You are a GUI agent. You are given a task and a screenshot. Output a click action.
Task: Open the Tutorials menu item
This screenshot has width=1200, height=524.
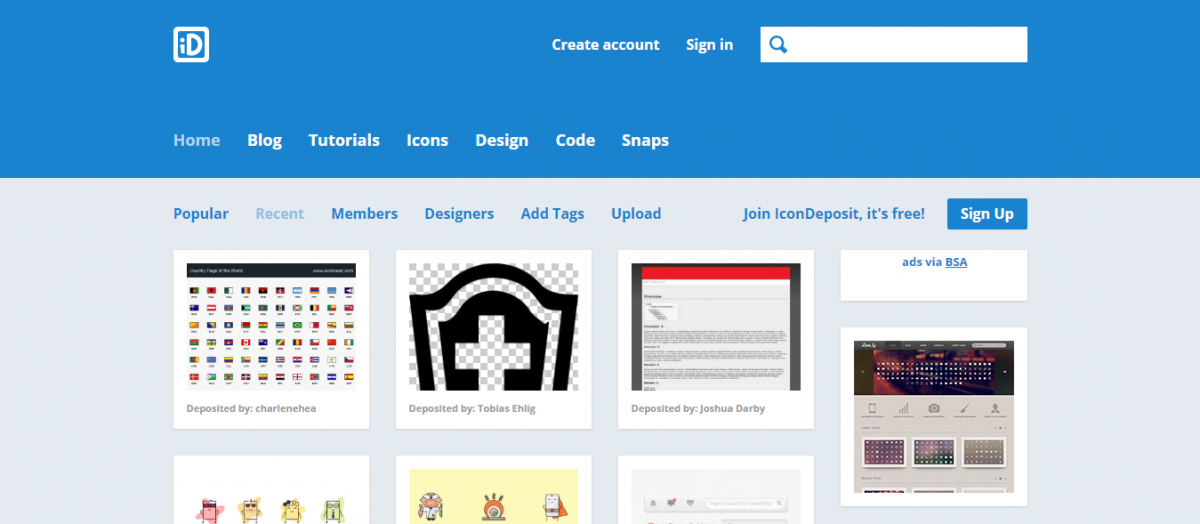344,140
